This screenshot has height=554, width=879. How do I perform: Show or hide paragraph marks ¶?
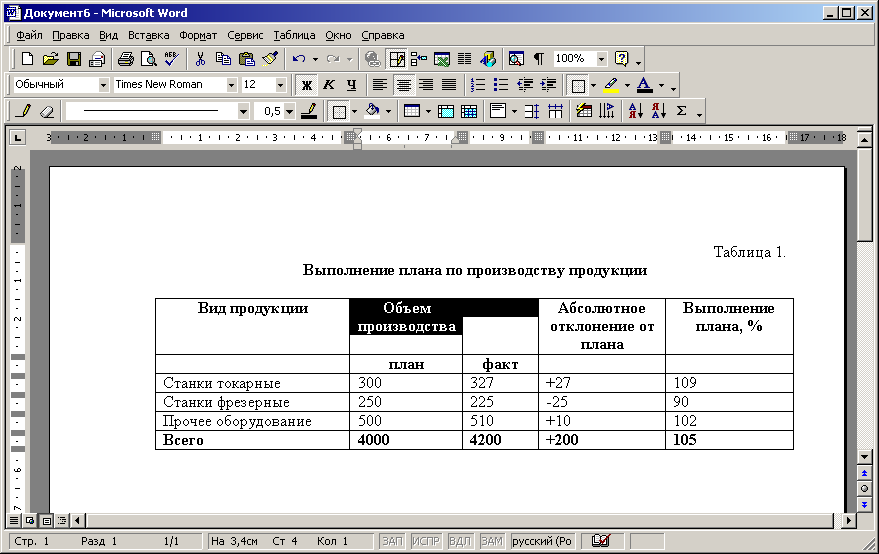pyautogui.click(x=539, y=59)
